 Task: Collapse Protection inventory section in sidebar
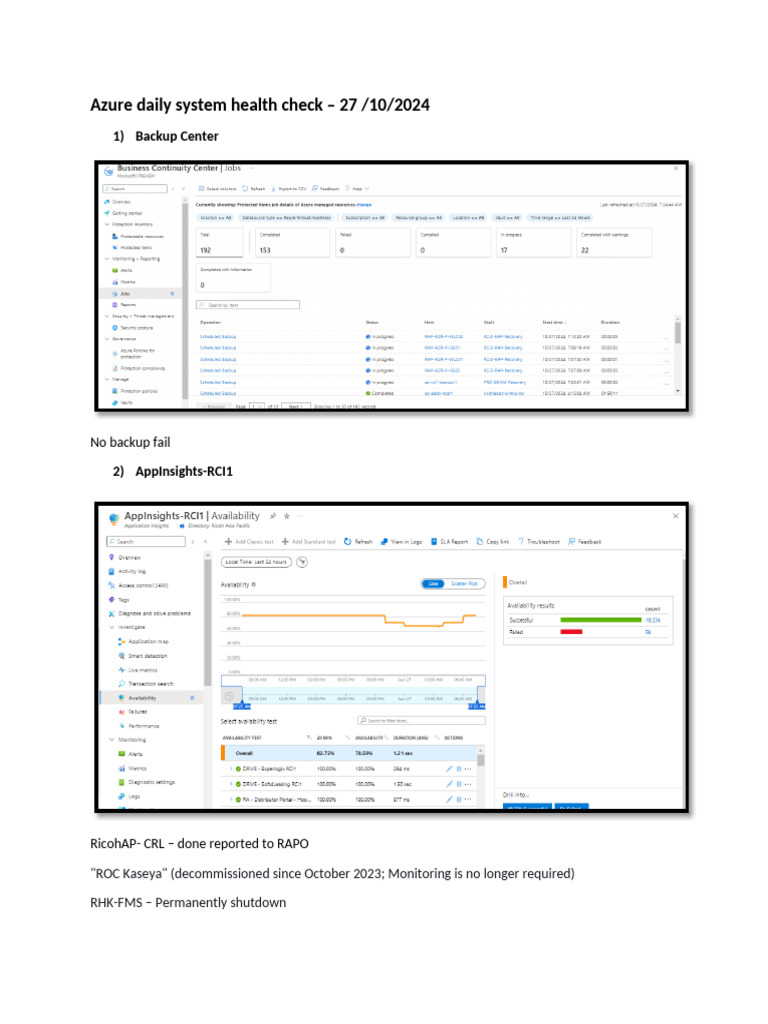[107, 225]
